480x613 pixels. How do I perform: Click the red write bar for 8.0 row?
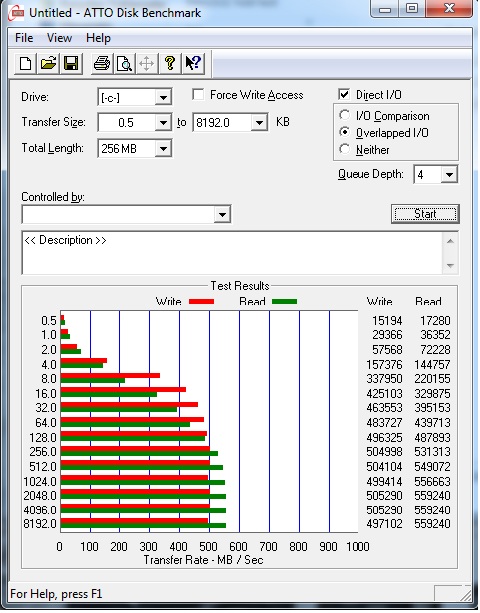(x=110, y=375)
